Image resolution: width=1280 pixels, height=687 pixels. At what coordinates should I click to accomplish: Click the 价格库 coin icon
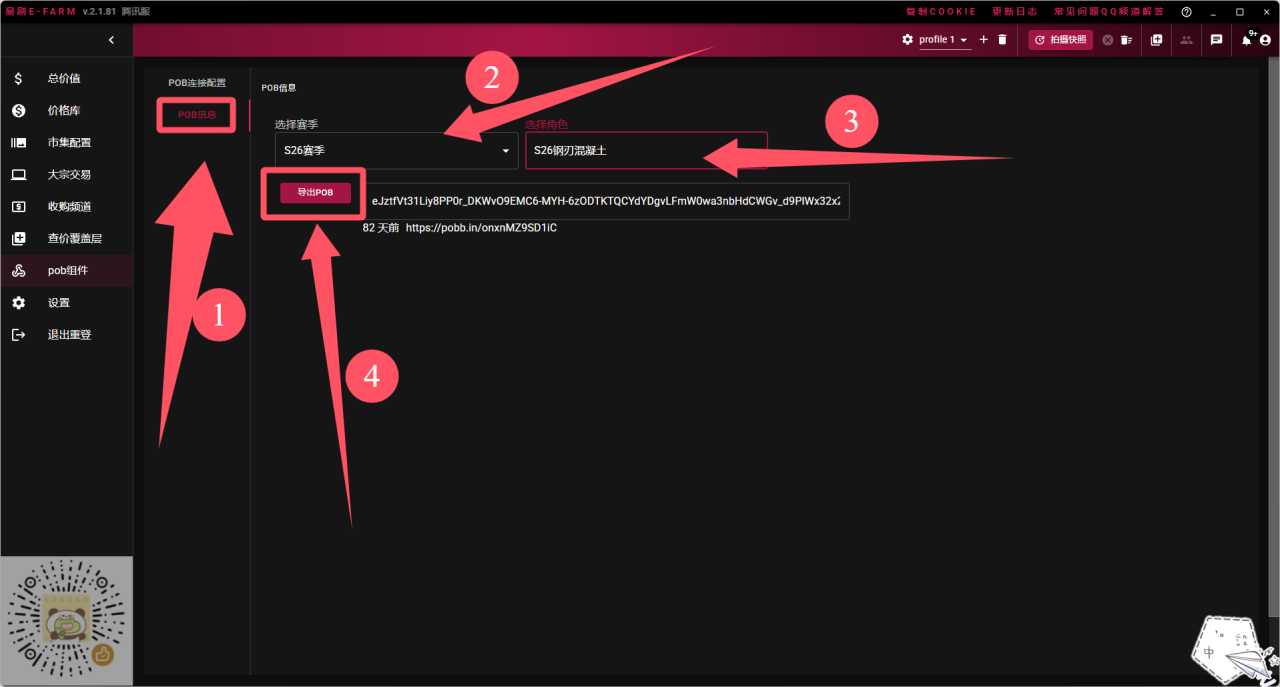pyautogui.click(x=19, y=110)
